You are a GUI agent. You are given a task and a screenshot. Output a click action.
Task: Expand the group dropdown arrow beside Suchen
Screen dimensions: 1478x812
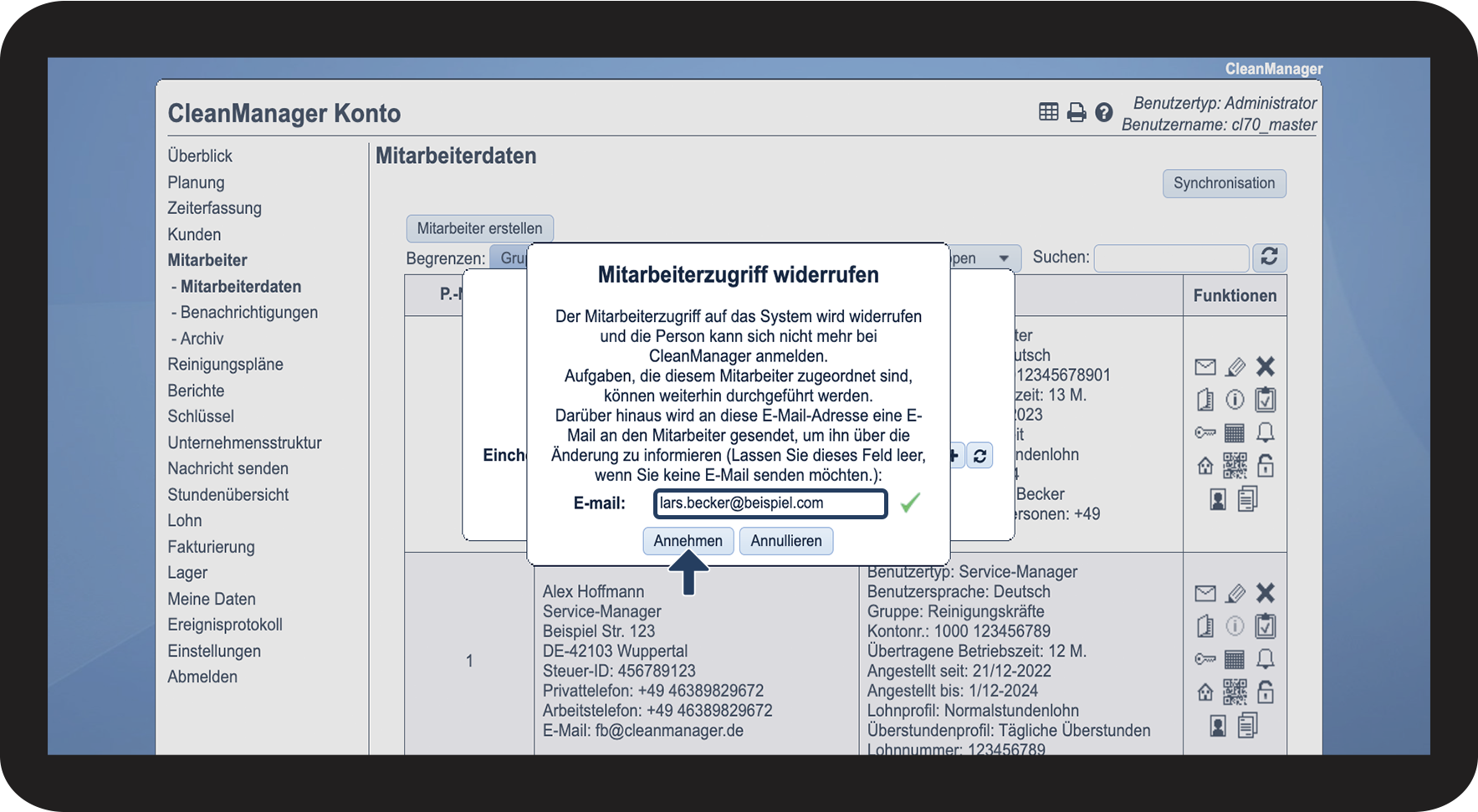[1004, 258]
